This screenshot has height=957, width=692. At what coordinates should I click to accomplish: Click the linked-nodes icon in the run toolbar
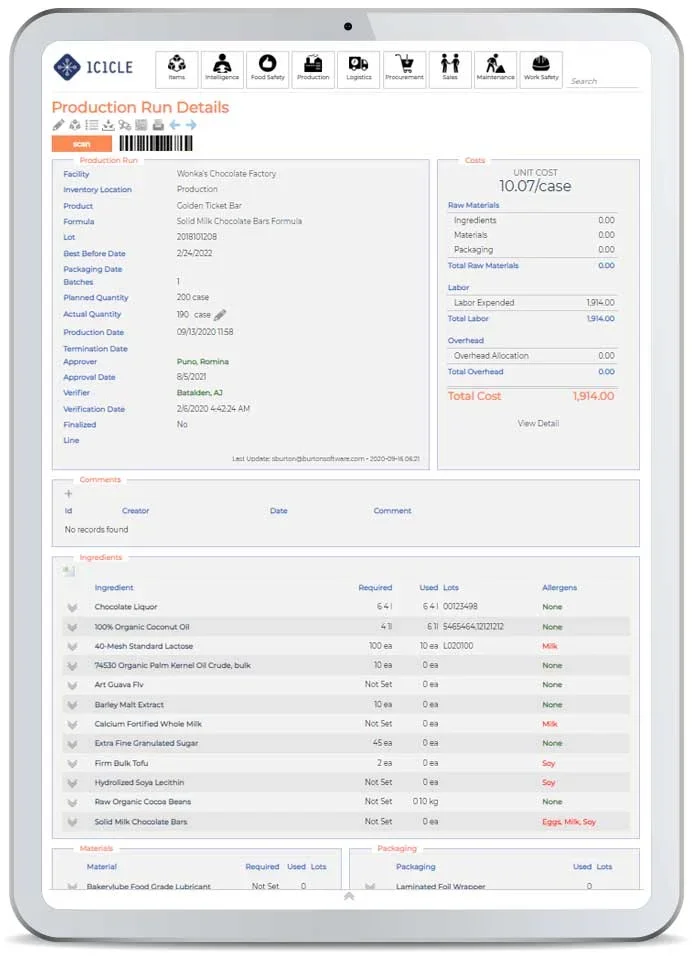(124, 125)
